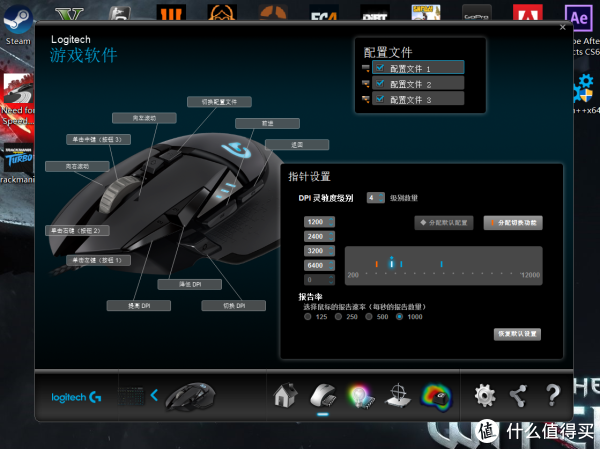This screenshot has height=449, width=600.
Task: Click the disabled fifth DPI field showing 0
Action: tap(320, 280)
